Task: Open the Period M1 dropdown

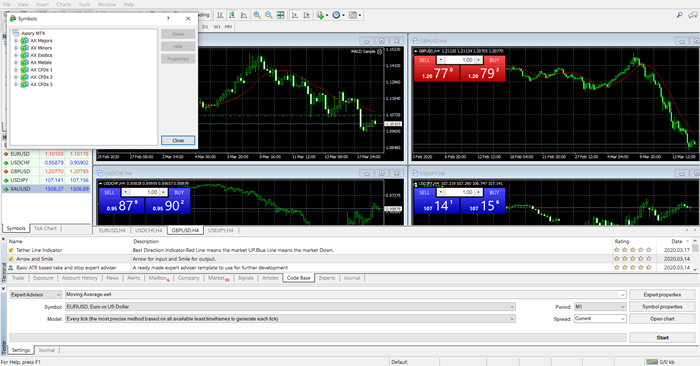Action: (x=600, y=307)
